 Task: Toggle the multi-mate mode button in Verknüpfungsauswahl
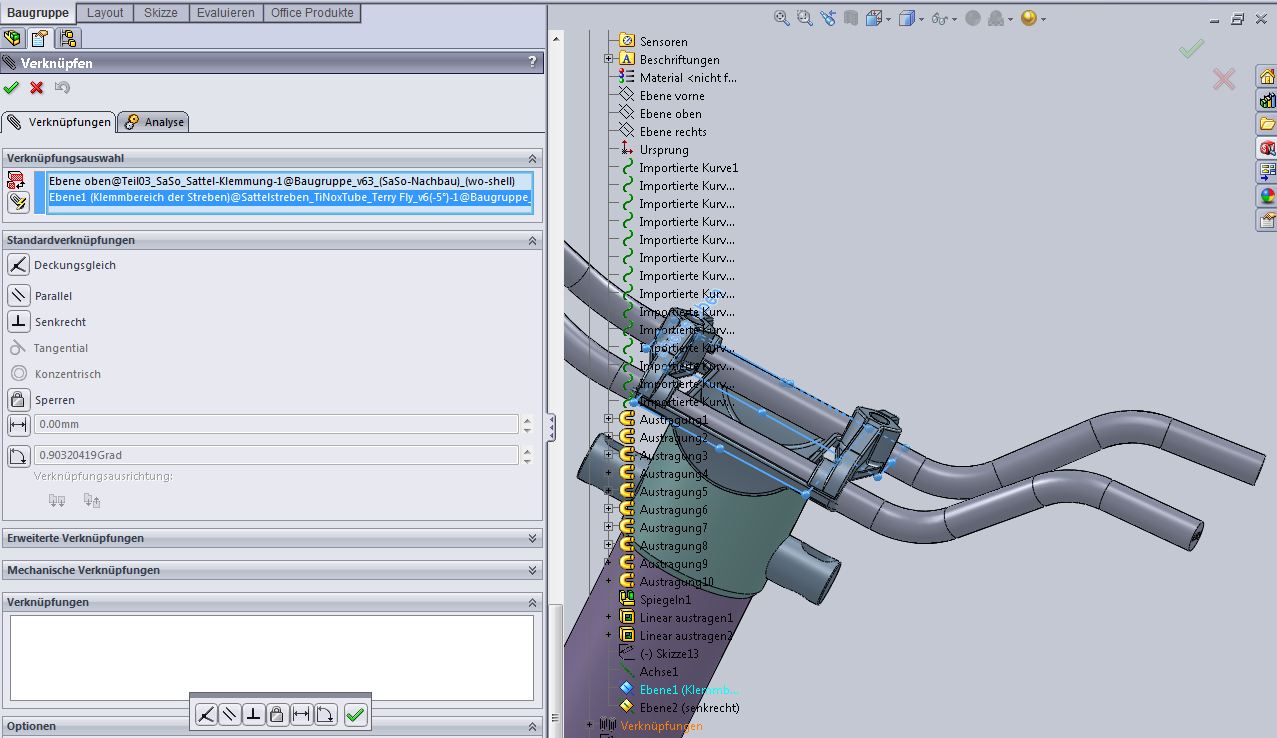click(x=17, y=201)
